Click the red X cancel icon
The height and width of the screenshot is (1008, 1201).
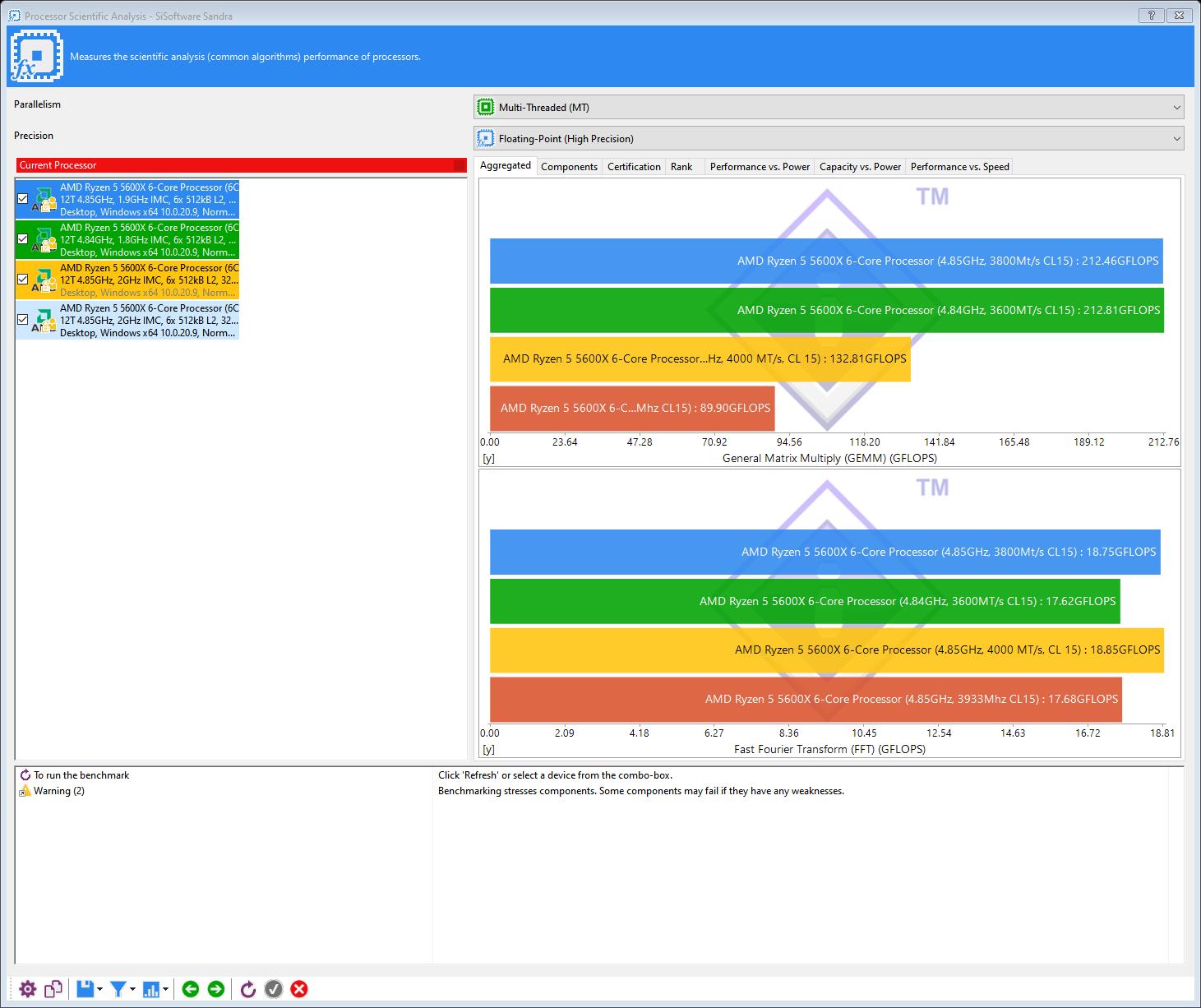[x=299, y=989]
